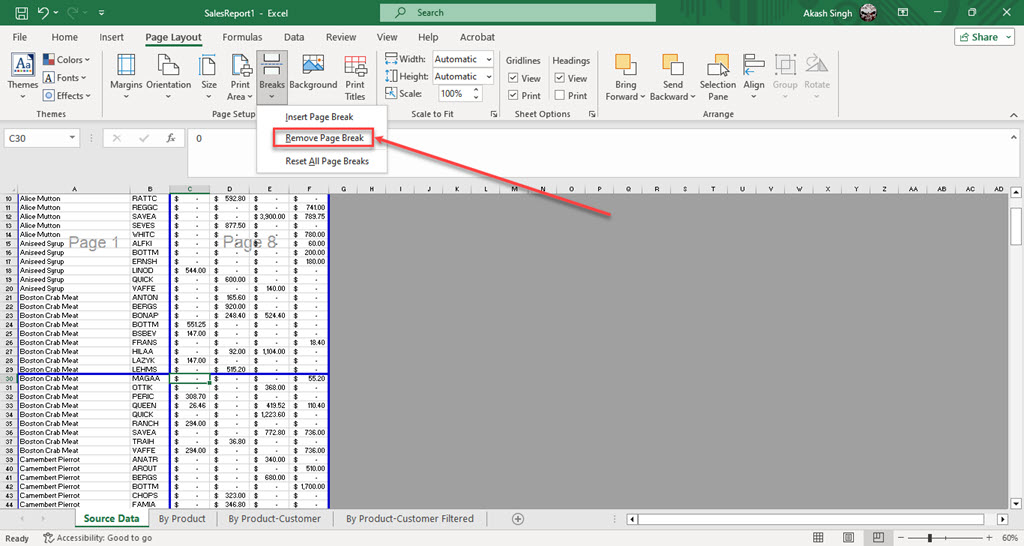Click zoom slider handle in status bar
The height and width of the screenshot is (546, 1024).
(x=929, y=538)
